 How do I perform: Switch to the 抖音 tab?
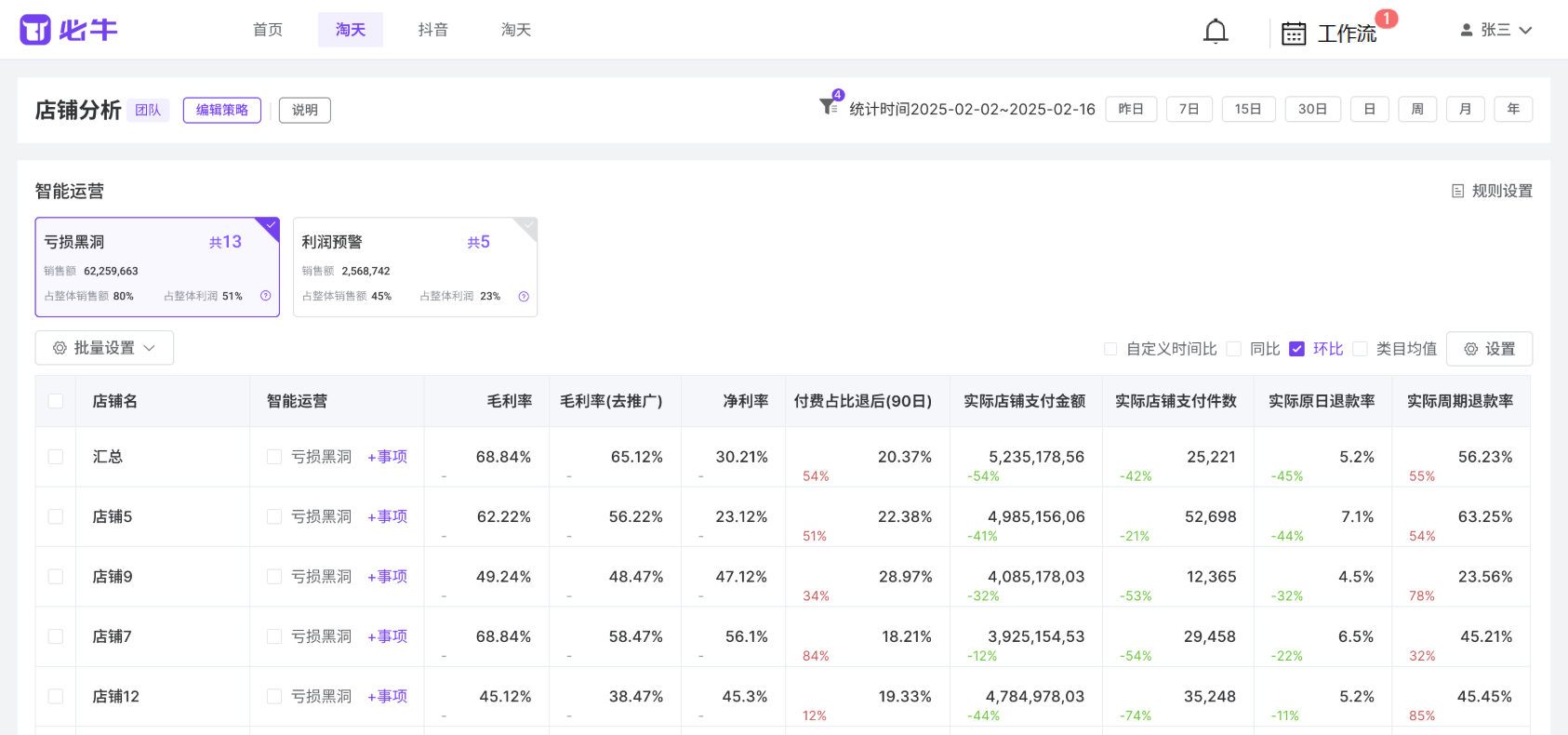(x=433, y=30)
